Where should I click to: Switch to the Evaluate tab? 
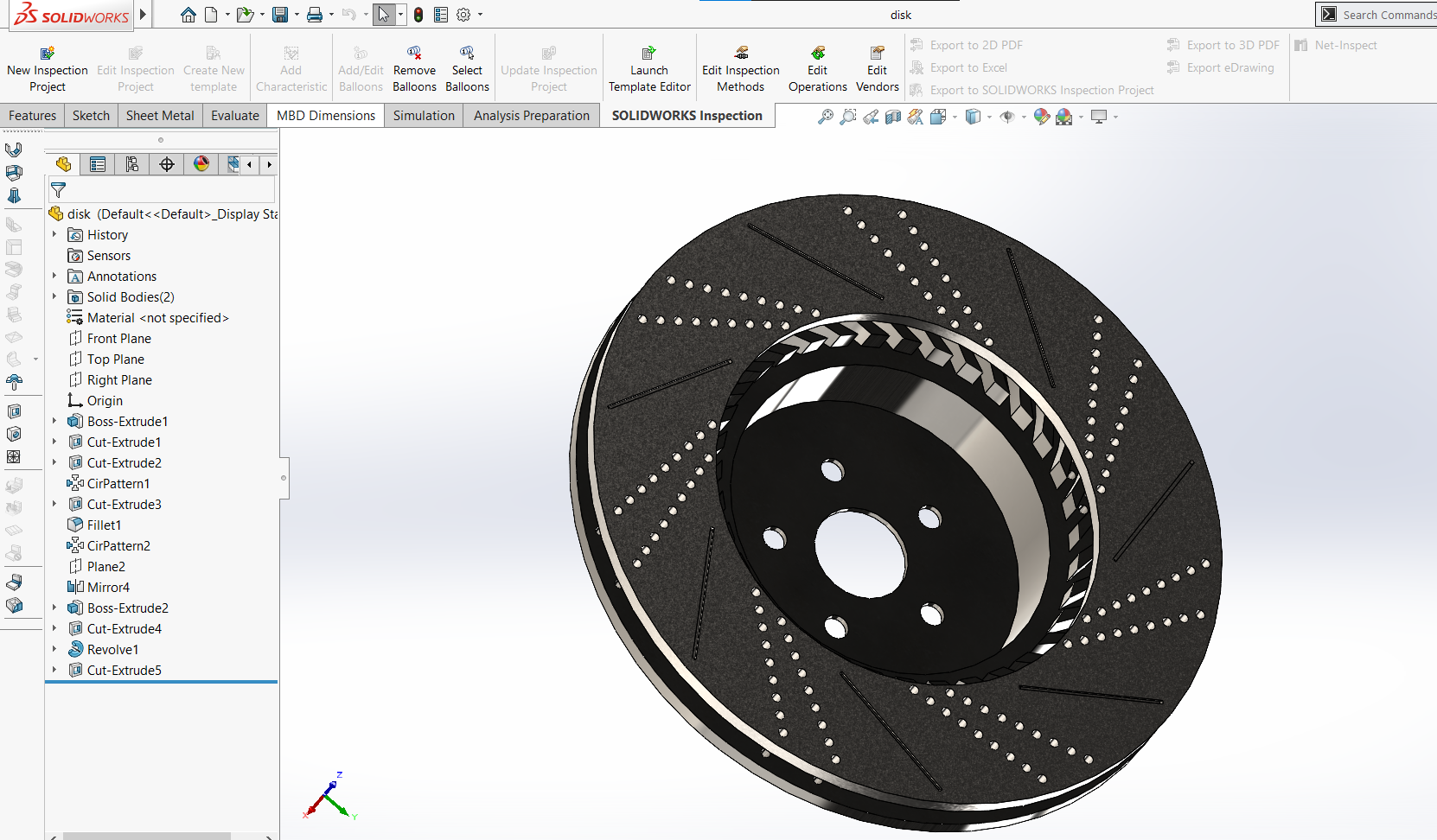[x=235, y=116]
